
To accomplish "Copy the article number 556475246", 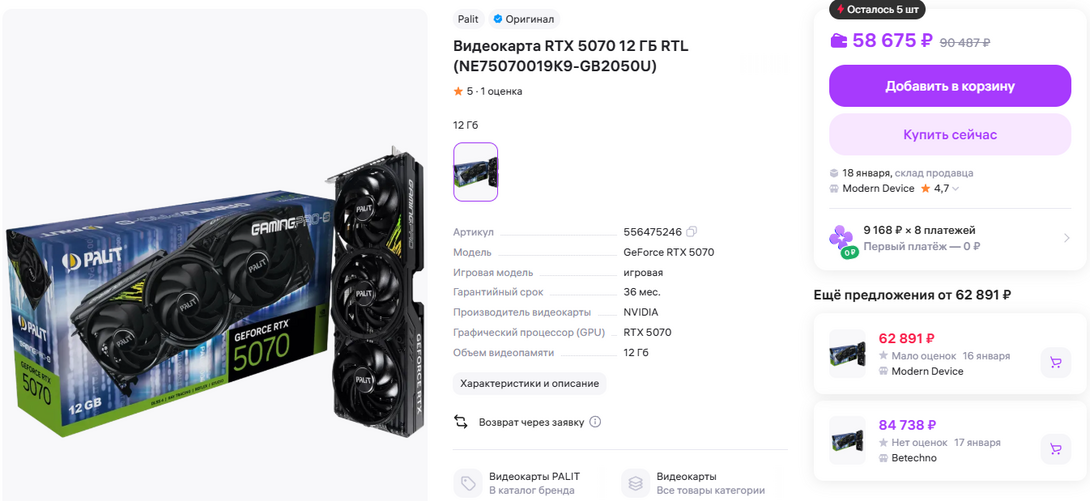I will 691,231.
